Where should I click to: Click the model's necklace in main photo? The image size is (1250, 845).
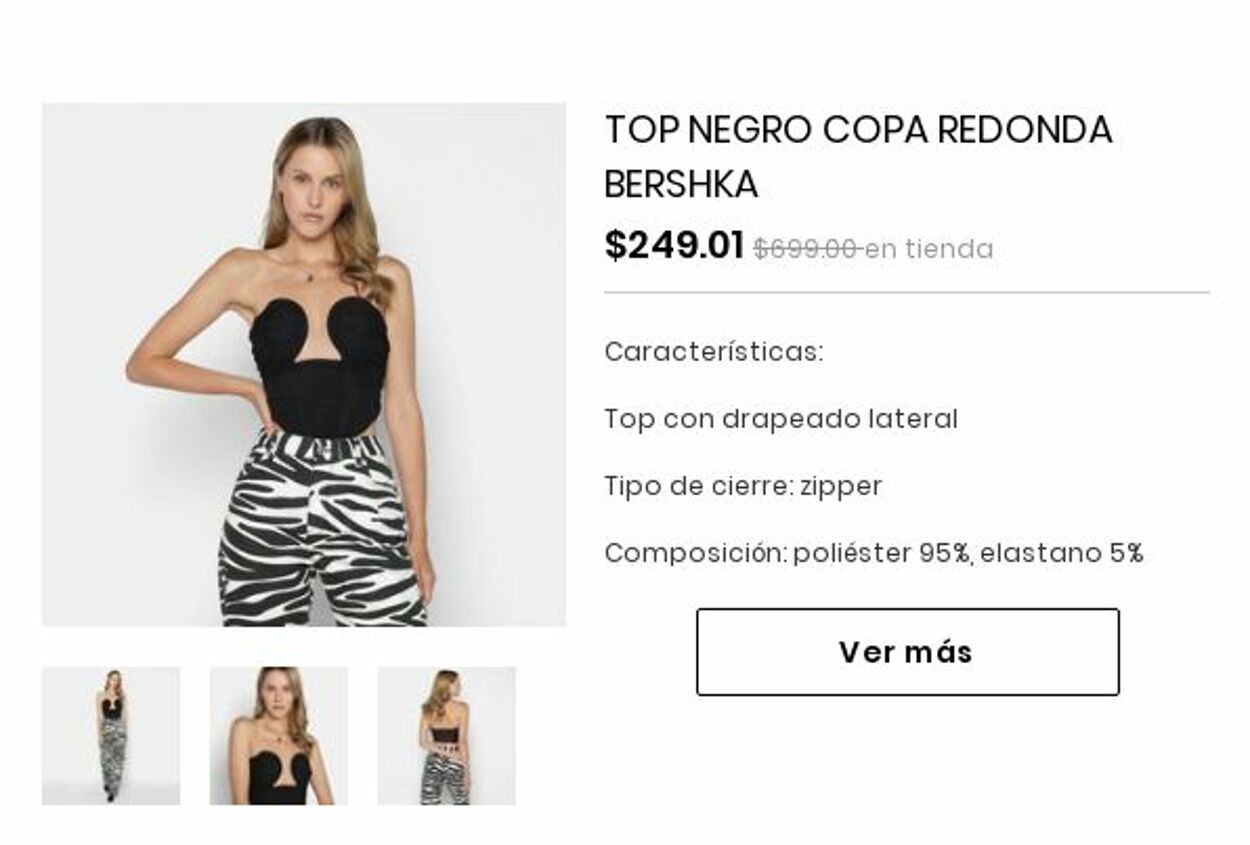click(x=311, y=274)
